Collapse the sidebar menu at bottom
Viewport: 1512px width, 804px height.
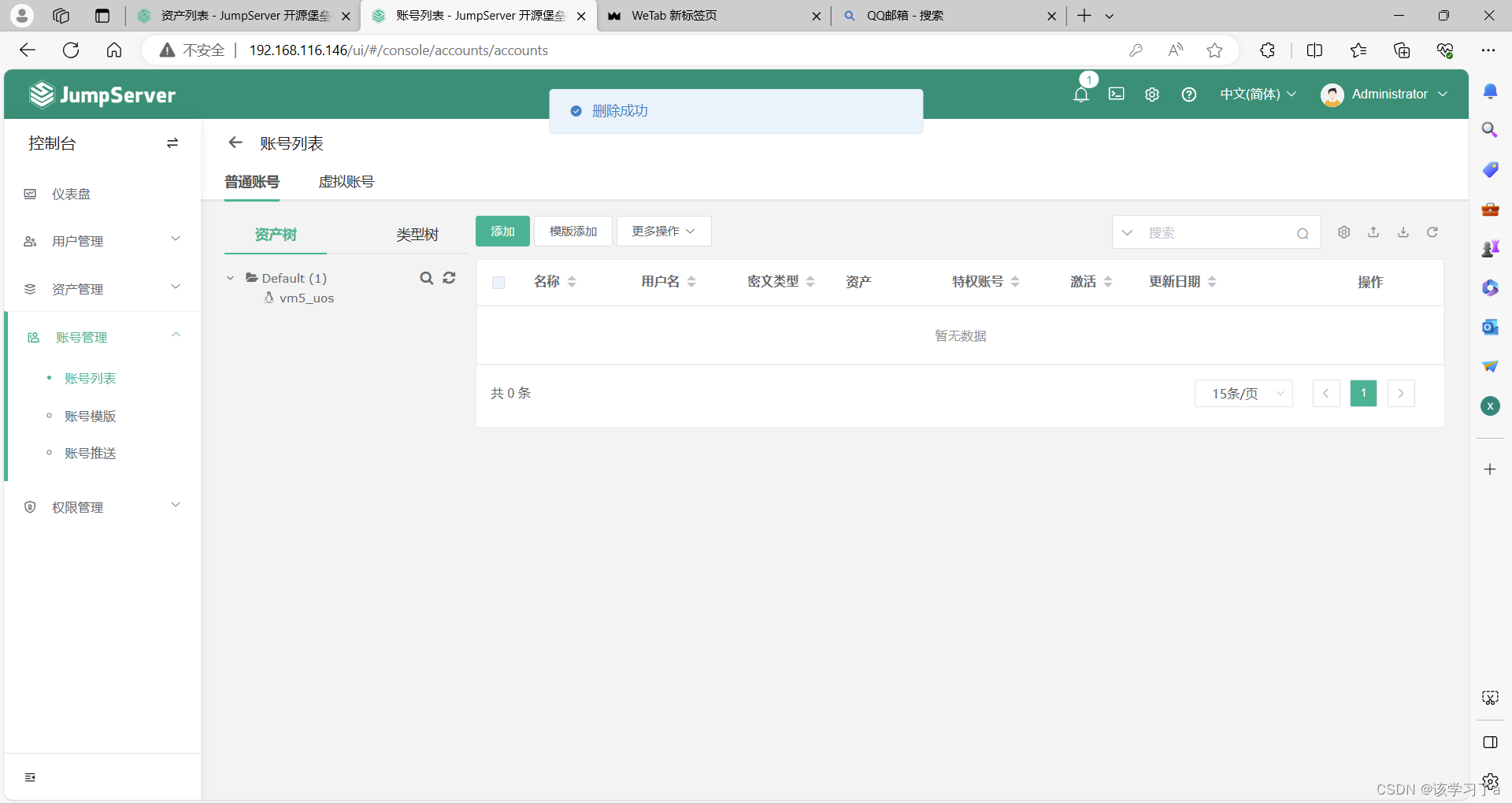pyautogui.click(x=30, y=777)
